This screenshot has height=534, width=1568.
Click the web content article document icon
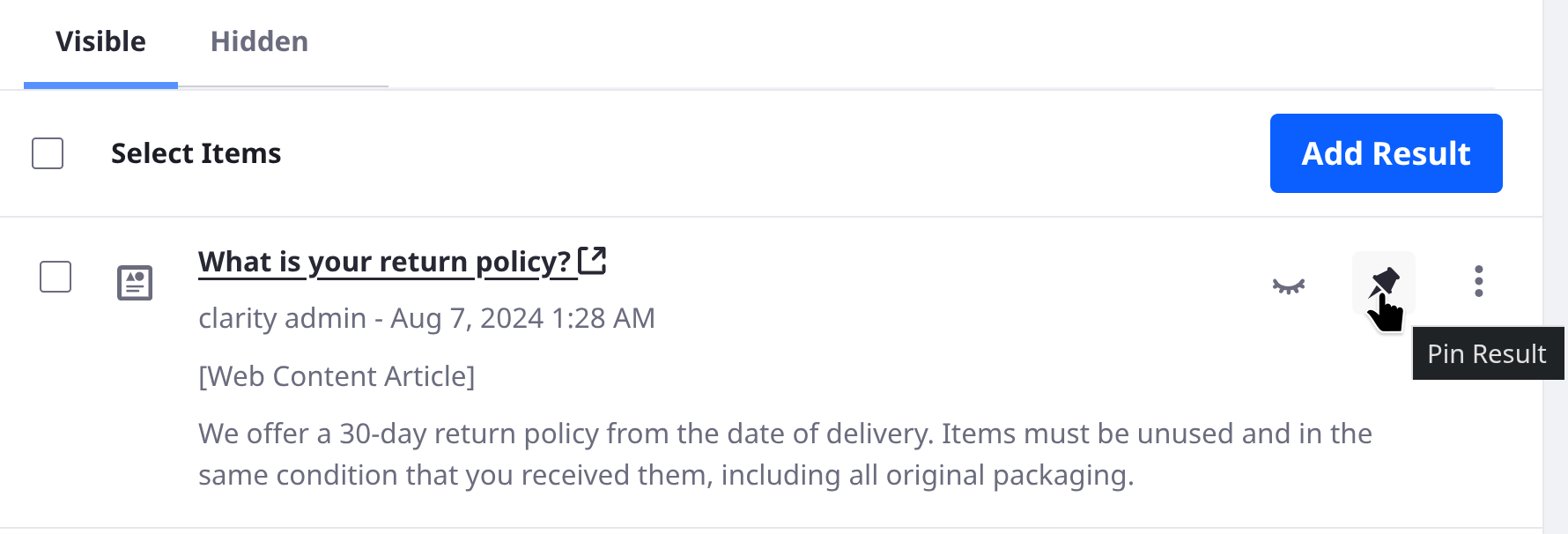click(x=135, y=283)
